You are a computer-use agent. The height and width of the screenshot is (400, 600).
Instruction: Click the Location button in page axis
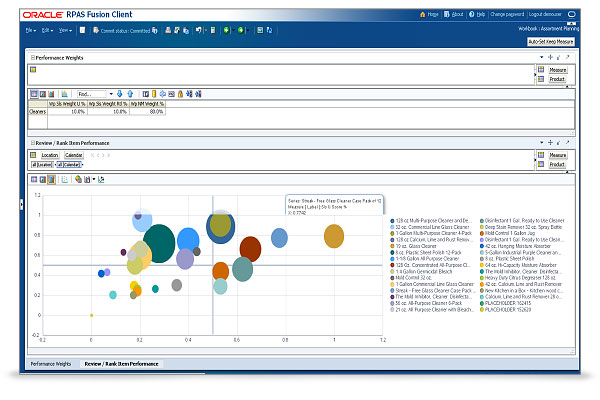50,155
